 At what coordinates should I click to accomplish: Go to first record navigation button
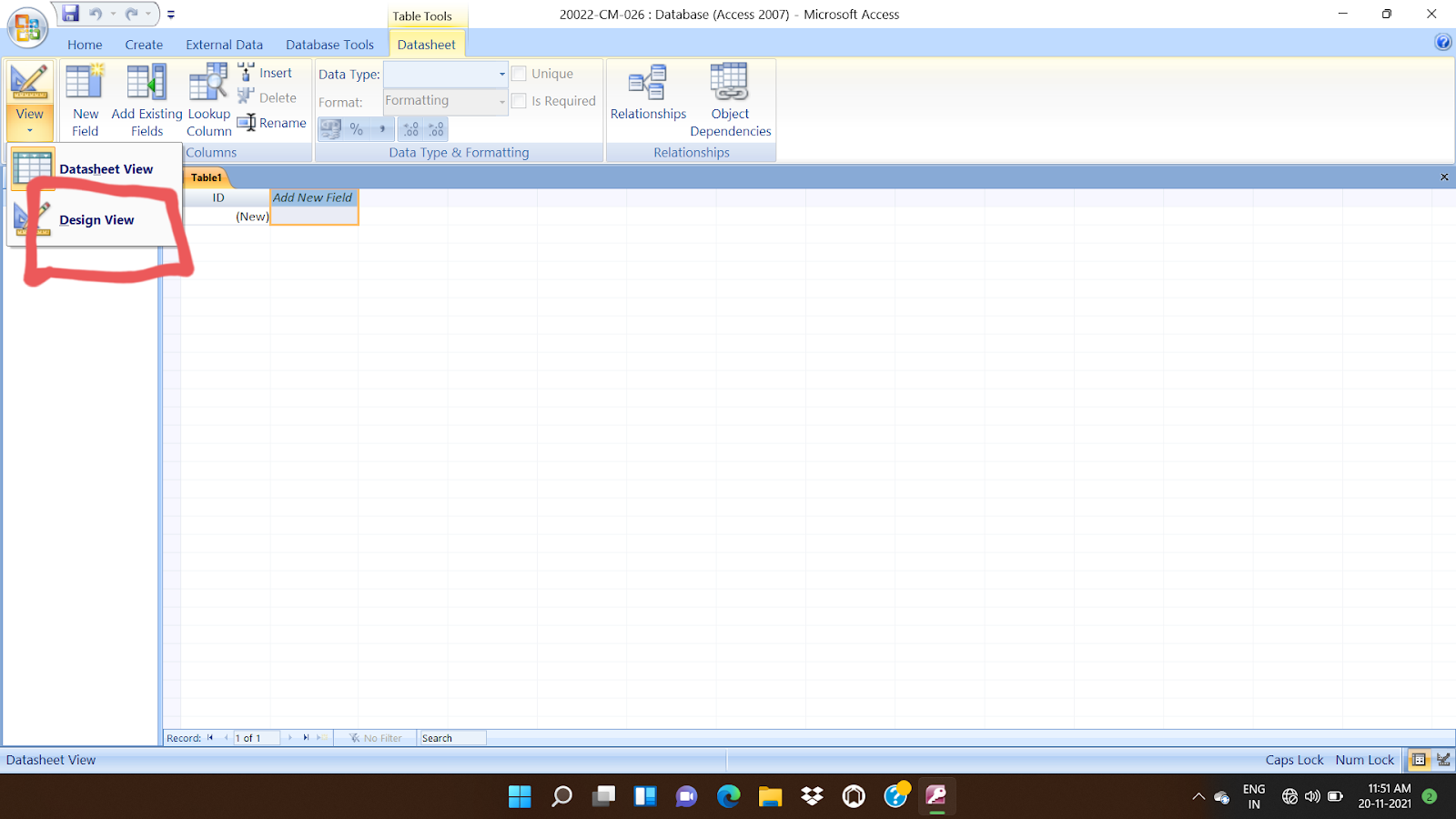pyautogui.click(x=210, y=738)
